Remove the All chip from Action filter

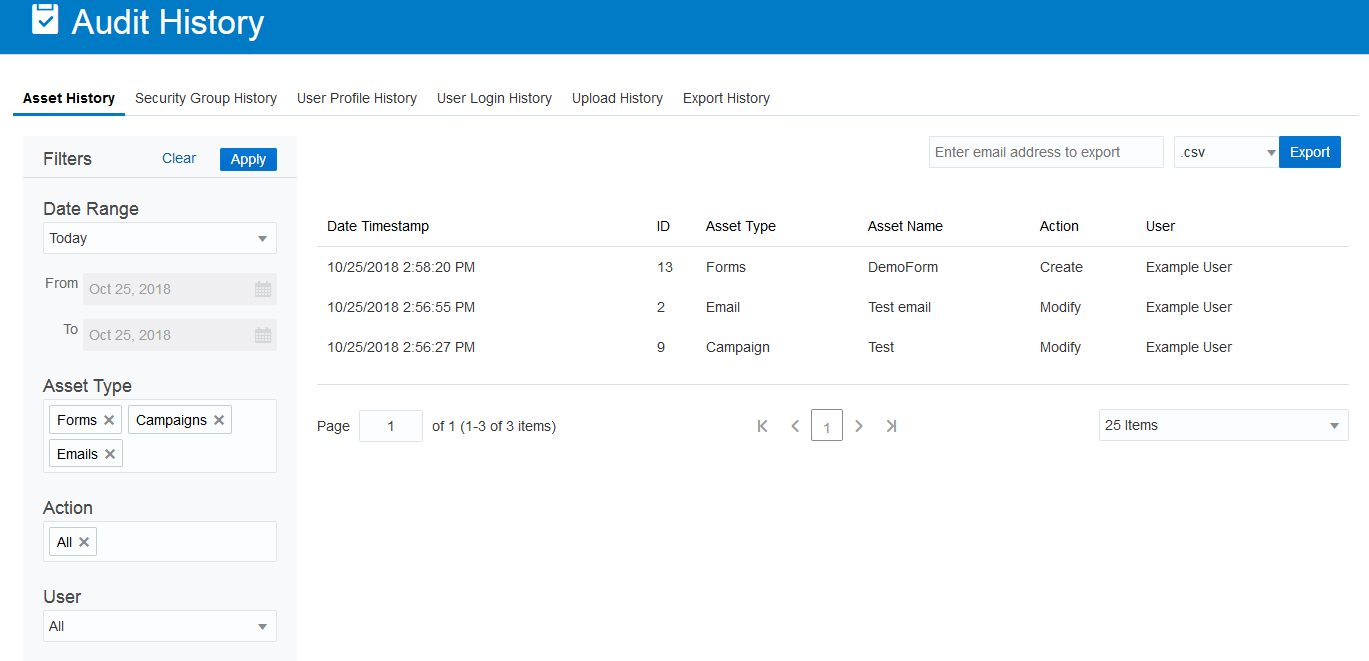pyautogui.click(x=85, y=541)
